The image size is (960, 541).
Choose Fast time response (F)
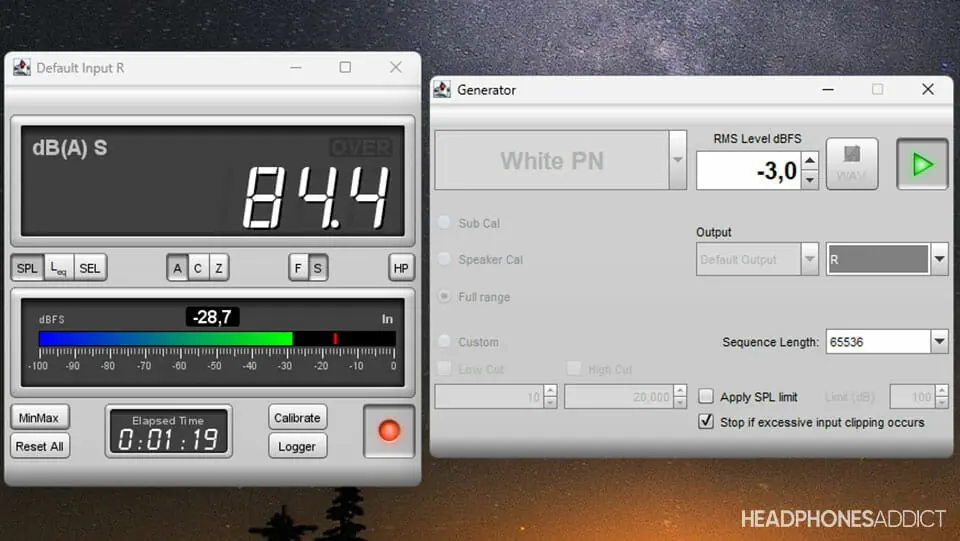pyautogui.click(x=298, y=268)
